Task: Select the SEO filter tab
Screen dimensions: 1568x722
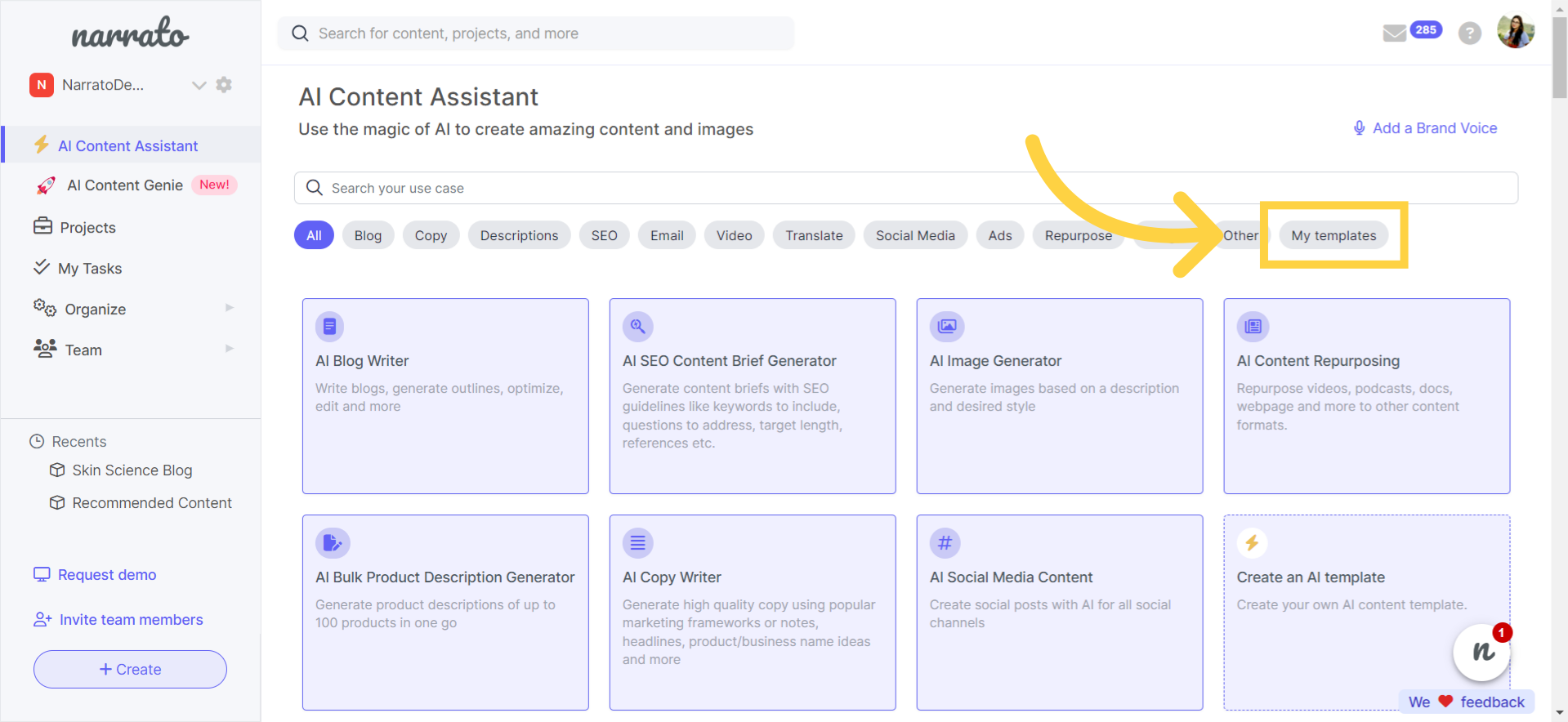Action: (x=605, y=235)
